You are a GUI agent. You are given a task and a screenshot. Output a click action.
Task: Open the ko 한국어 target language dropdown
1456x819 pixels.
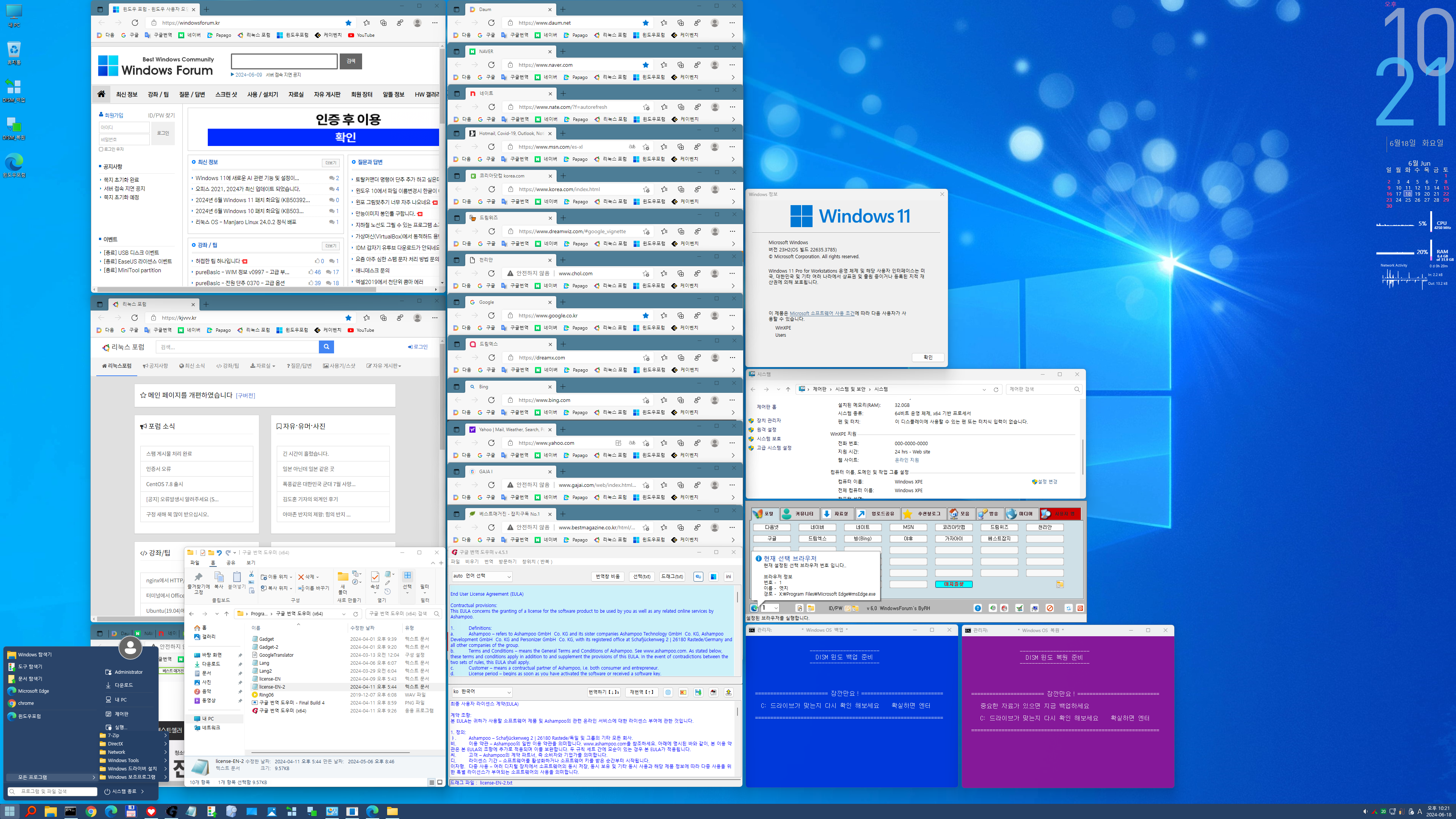pyautogui.click(x=482, y=692)
